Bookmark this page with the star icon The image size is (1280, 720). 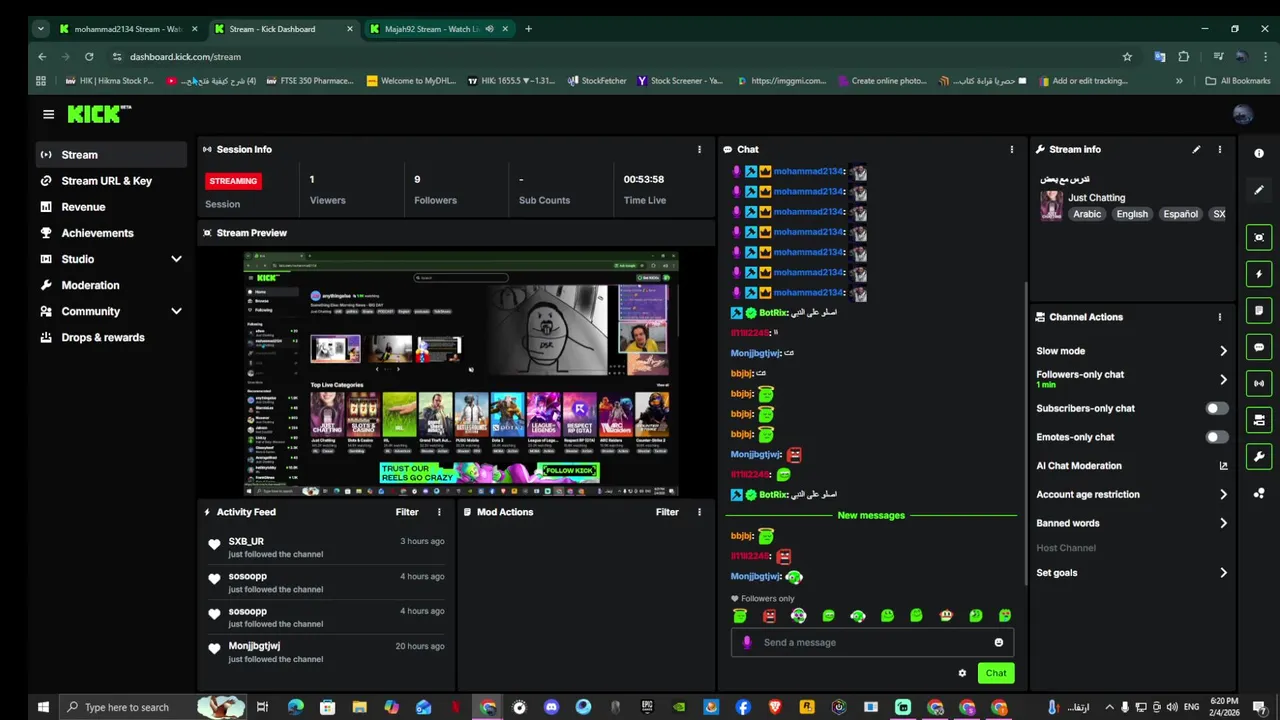[x=1127, y=57]
